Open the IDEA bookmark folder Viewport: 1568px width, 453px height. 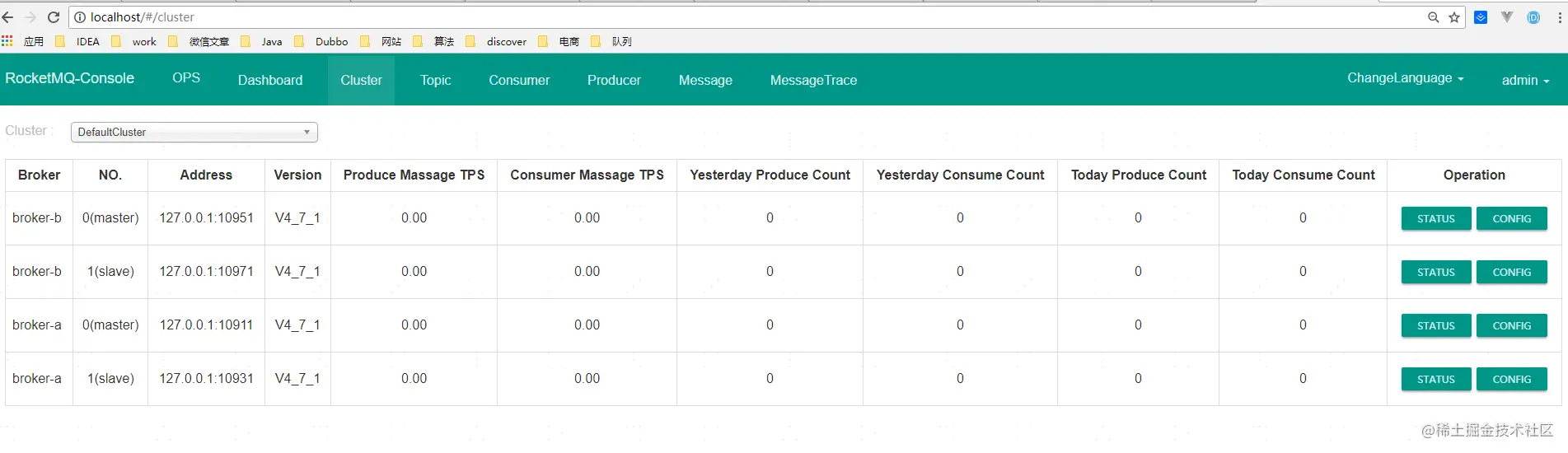(77, 41)
